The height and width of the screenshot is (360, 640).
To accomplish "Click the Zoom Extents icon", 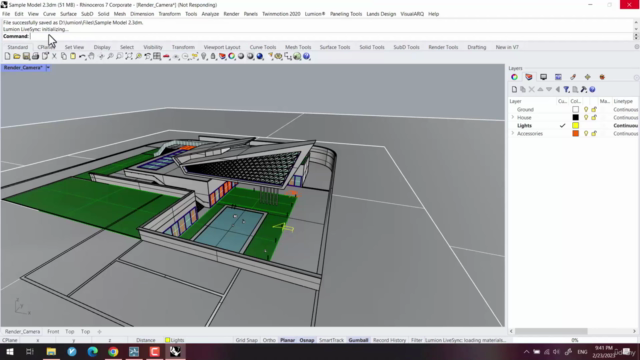I will coord(129,56).
